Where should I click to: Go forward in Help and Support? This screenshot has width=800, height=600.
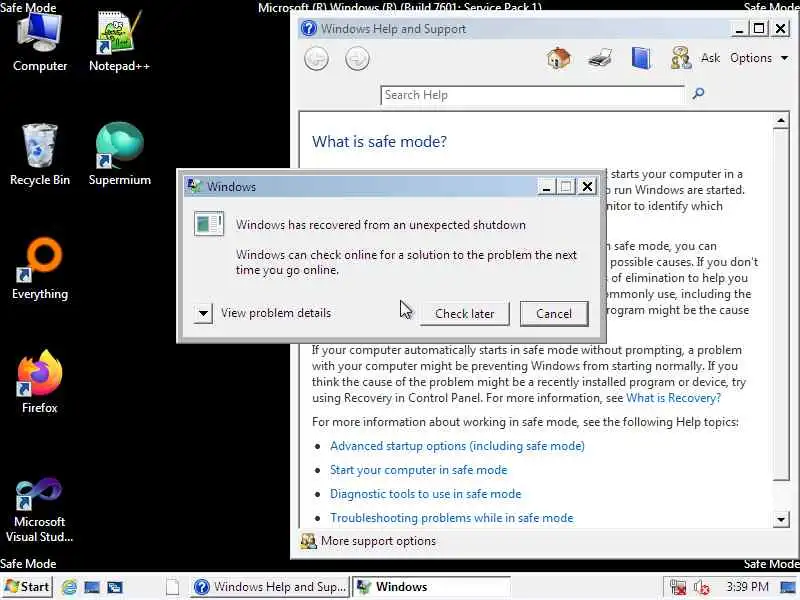coord(357,59)
